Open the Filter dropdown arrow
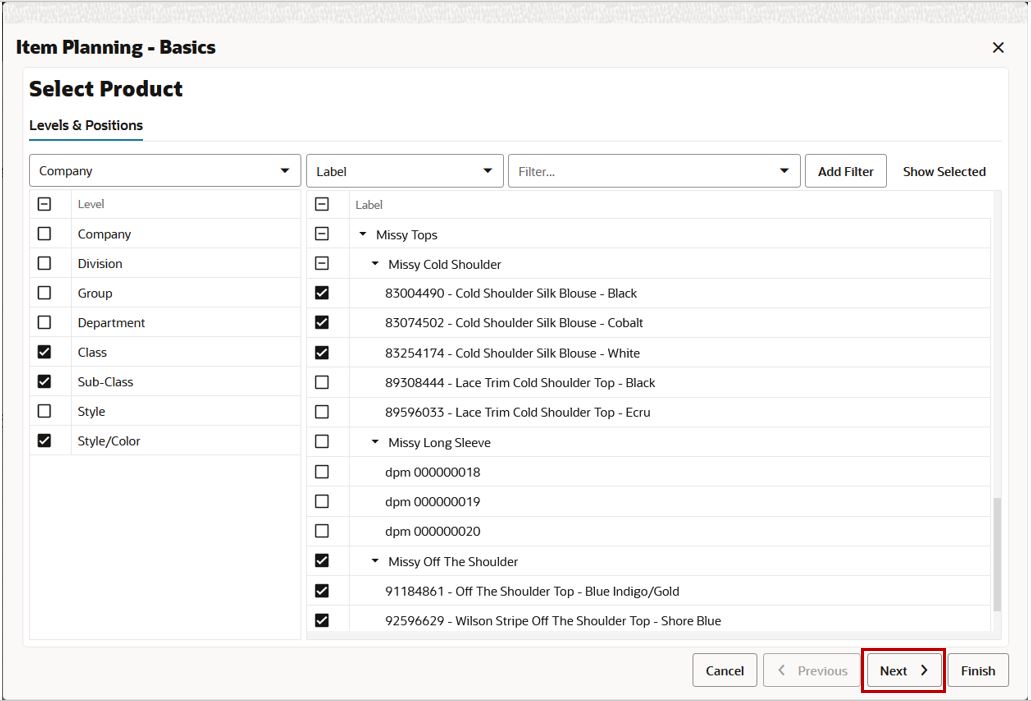1031x701 pixels. tap(784, 171)
